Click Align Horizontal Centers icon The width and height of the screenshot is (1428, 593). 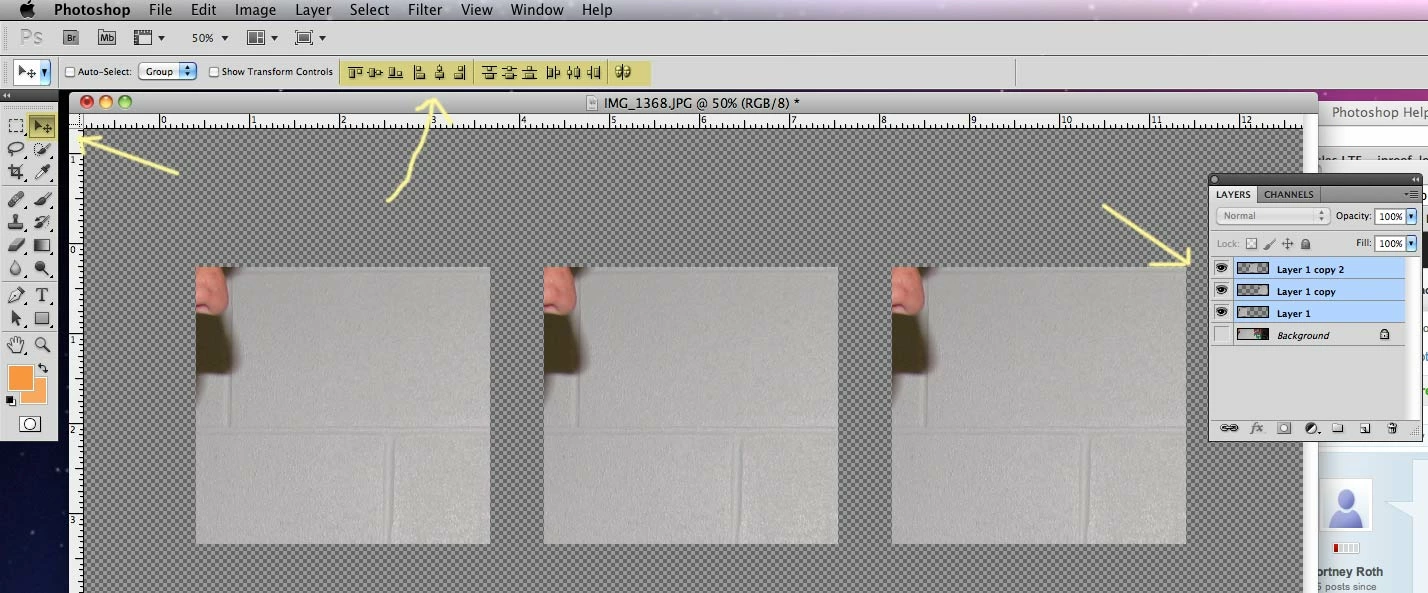point(439,72)
